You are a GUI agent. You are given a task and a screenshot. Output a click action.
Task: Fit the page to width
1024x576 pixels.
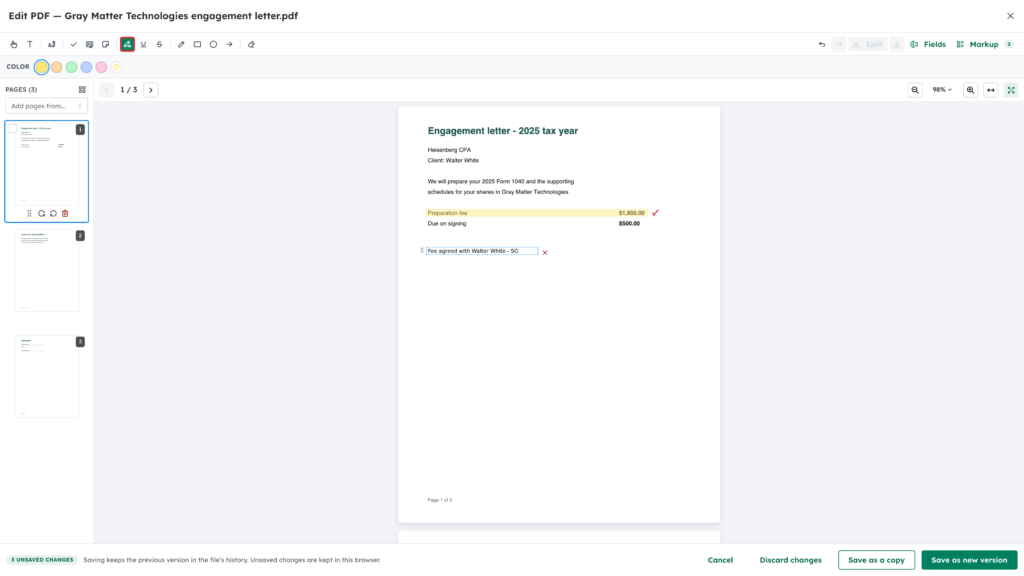(991, 90)
